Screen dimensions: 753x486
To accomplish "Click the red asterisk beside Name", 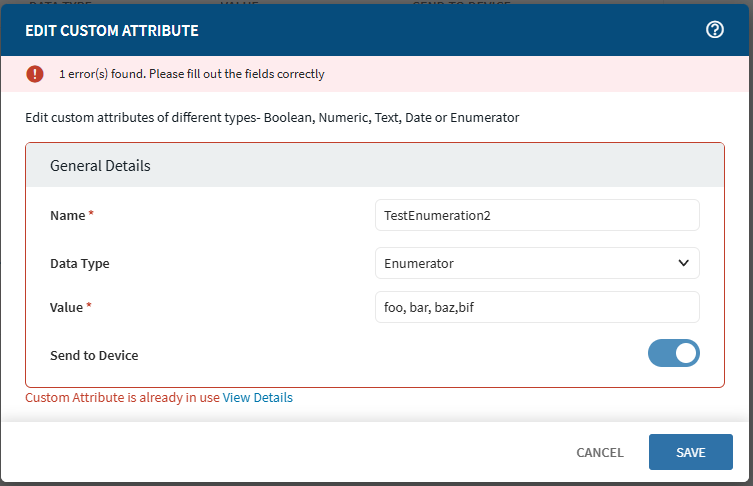I will [x=91, y=215].
